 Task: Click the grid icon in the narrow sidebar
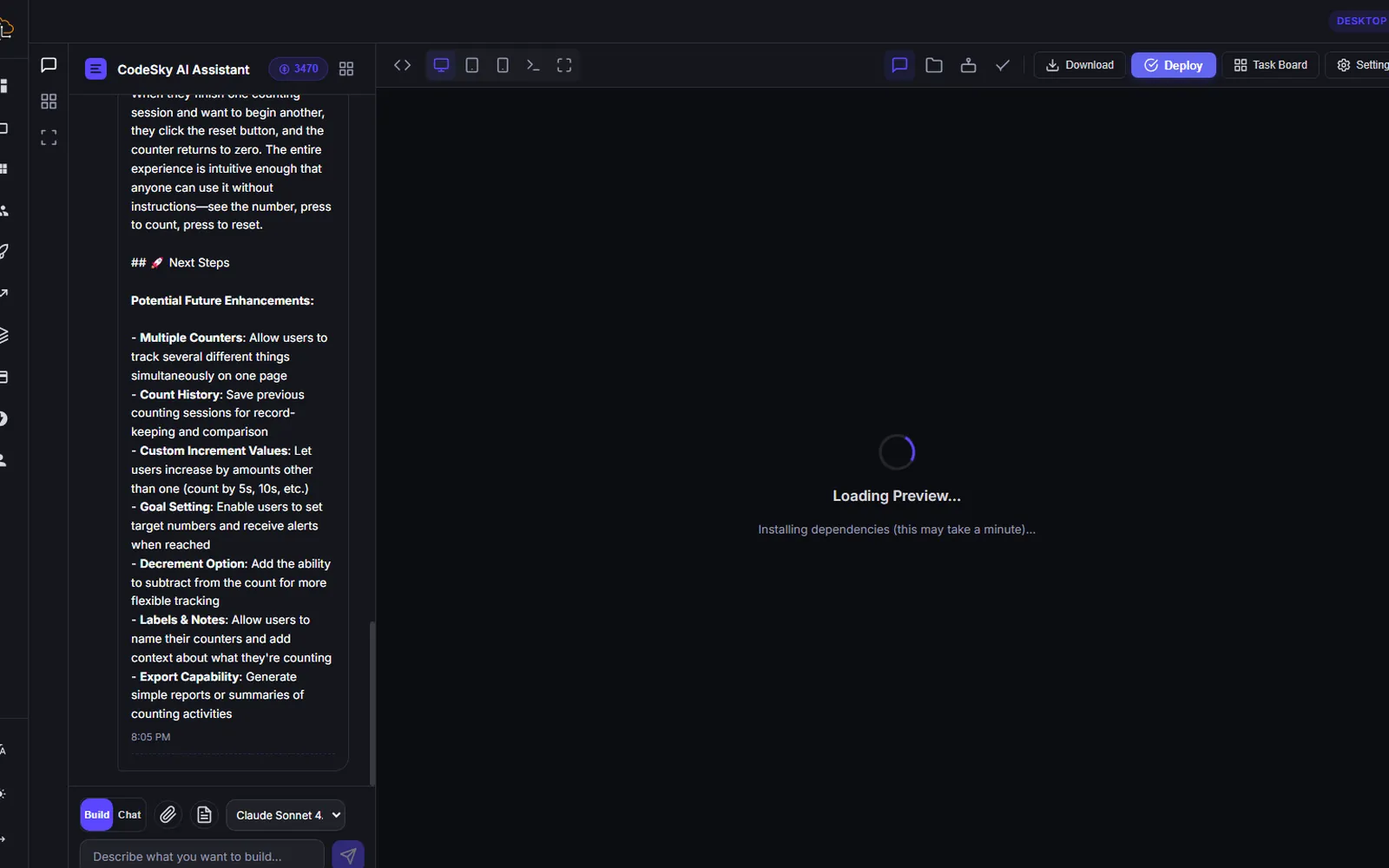49,102
